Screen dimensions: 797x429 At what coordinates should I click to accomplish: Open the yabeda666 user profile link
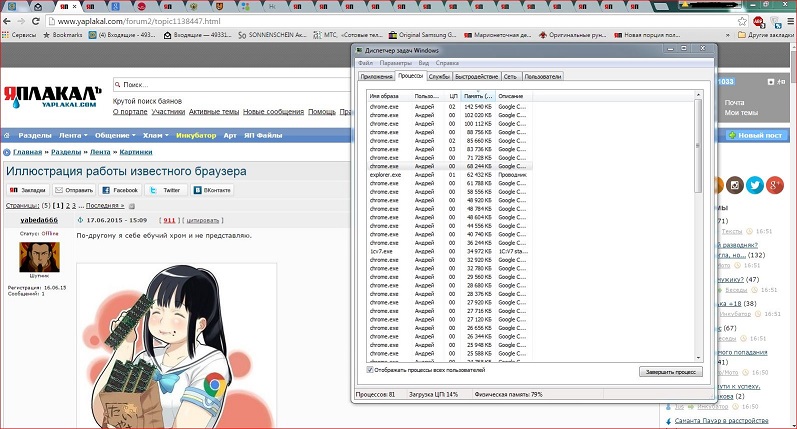(x=39, y=220)
